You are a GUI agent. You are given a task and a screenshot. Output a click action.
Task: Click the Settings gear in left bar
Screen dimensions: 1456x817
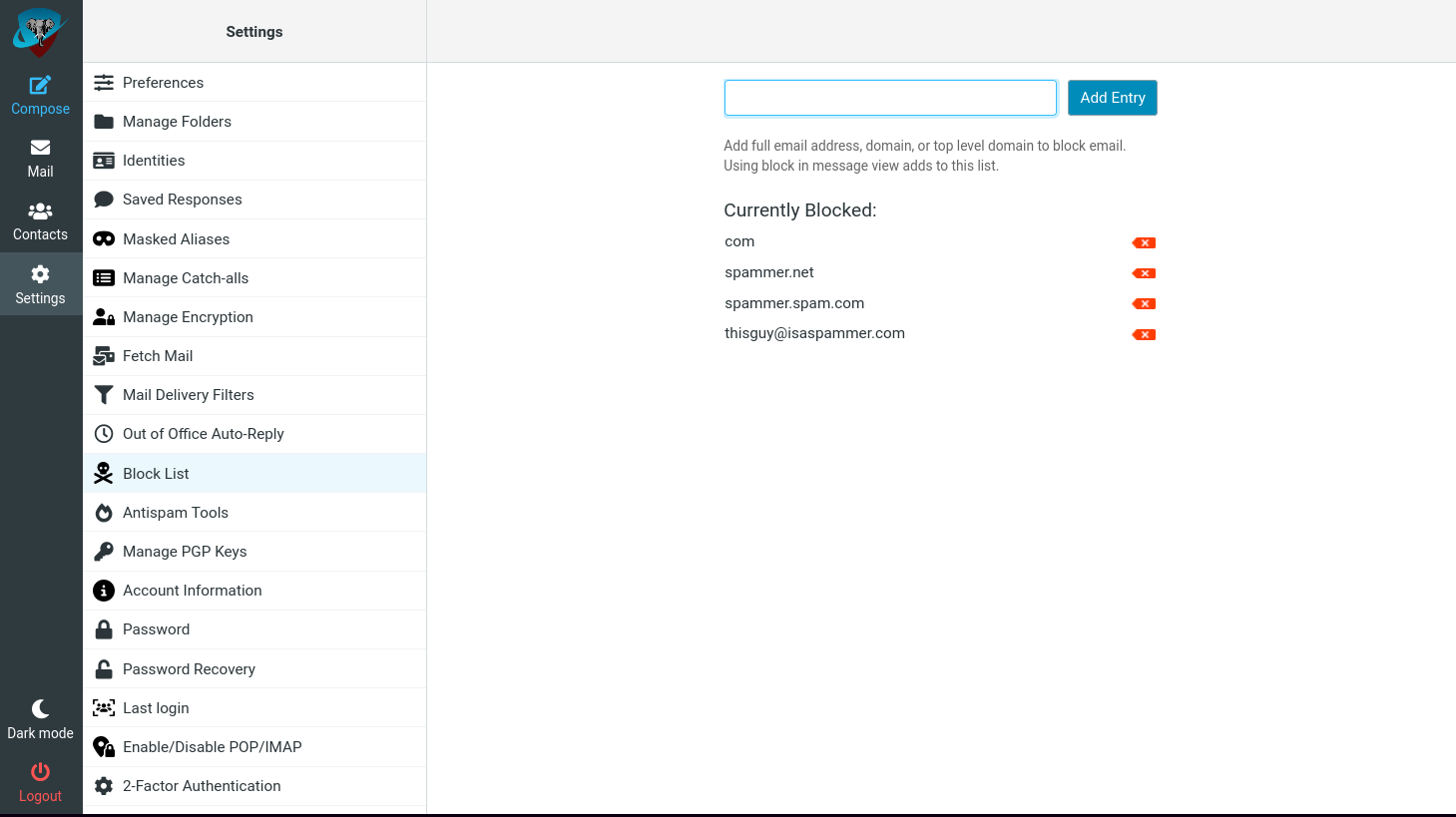coord(40,274)
